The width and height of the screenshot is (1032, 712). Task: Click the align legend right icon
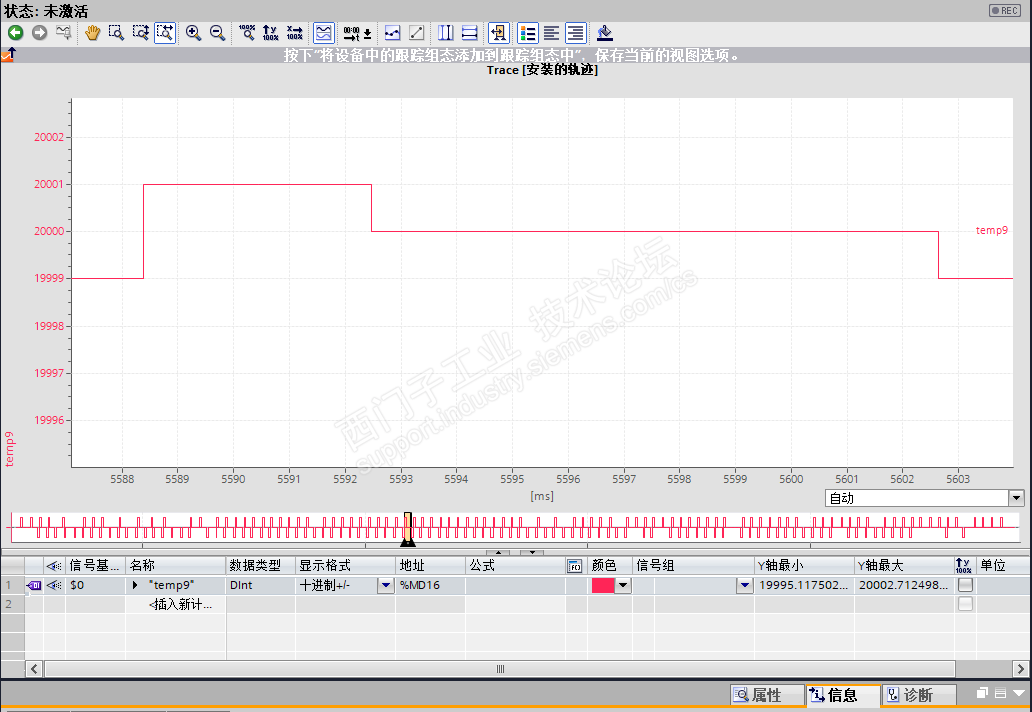pos(576,32)
